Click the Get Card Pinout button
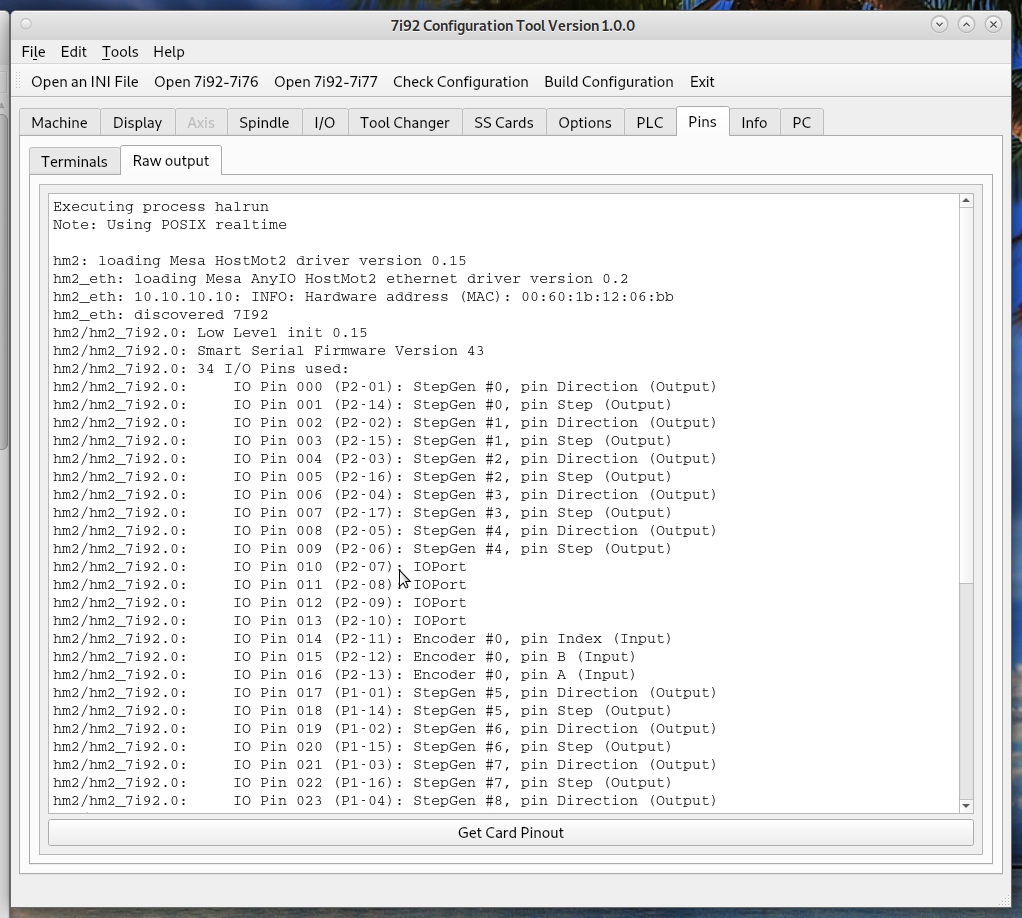The height and width of the screenshot is (918, 1022). pyautogui.click(x=510, y=833)
